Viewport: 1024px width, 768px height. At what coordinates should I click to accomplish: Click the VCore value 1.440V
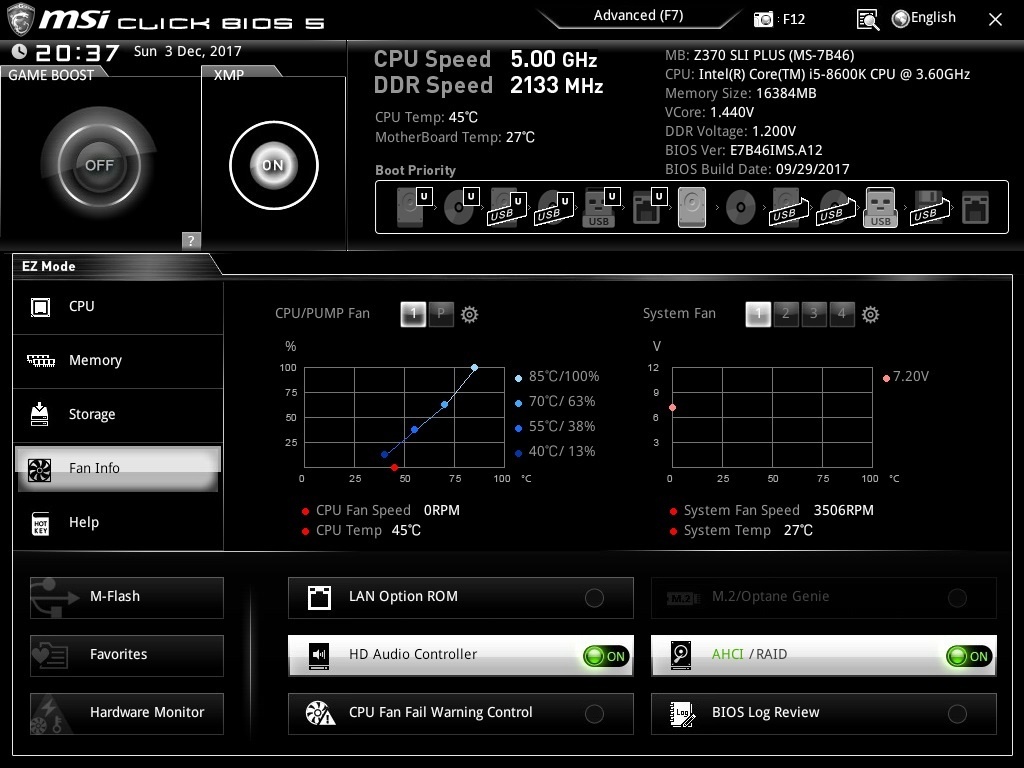(732, 112)
